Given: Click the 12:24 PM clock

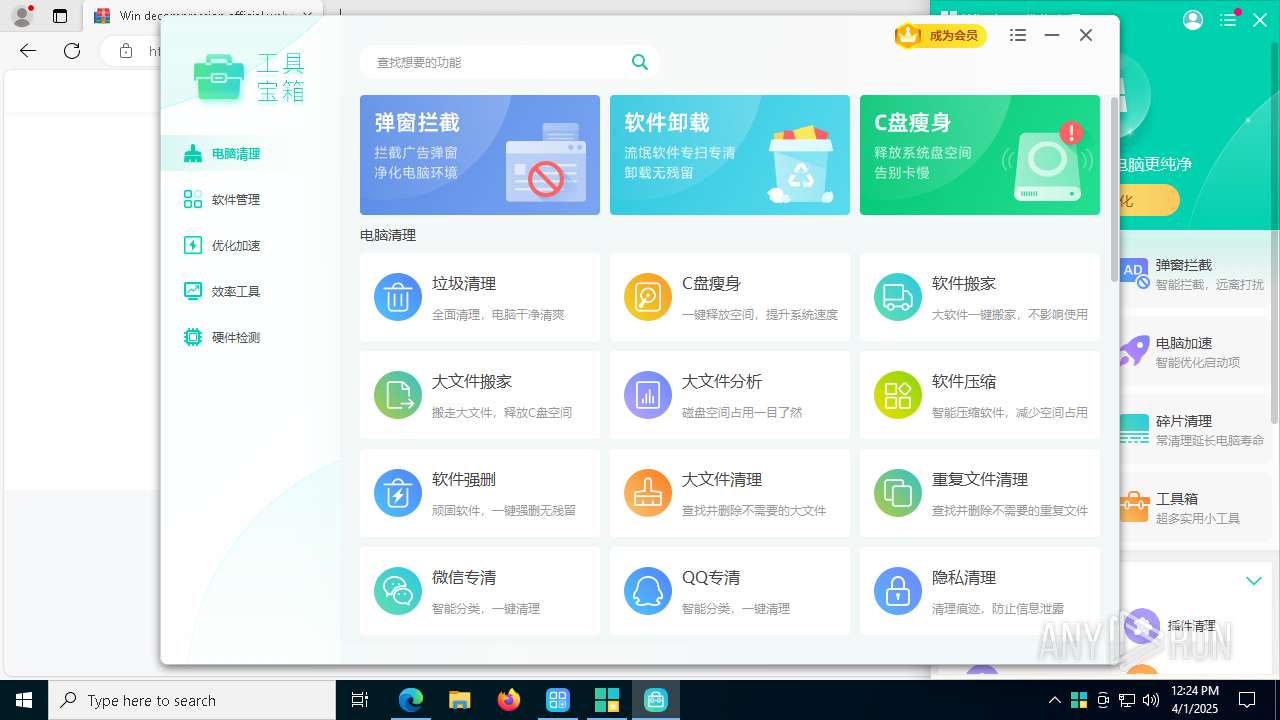Looking at the screenshot, I should click(1194, 691).
